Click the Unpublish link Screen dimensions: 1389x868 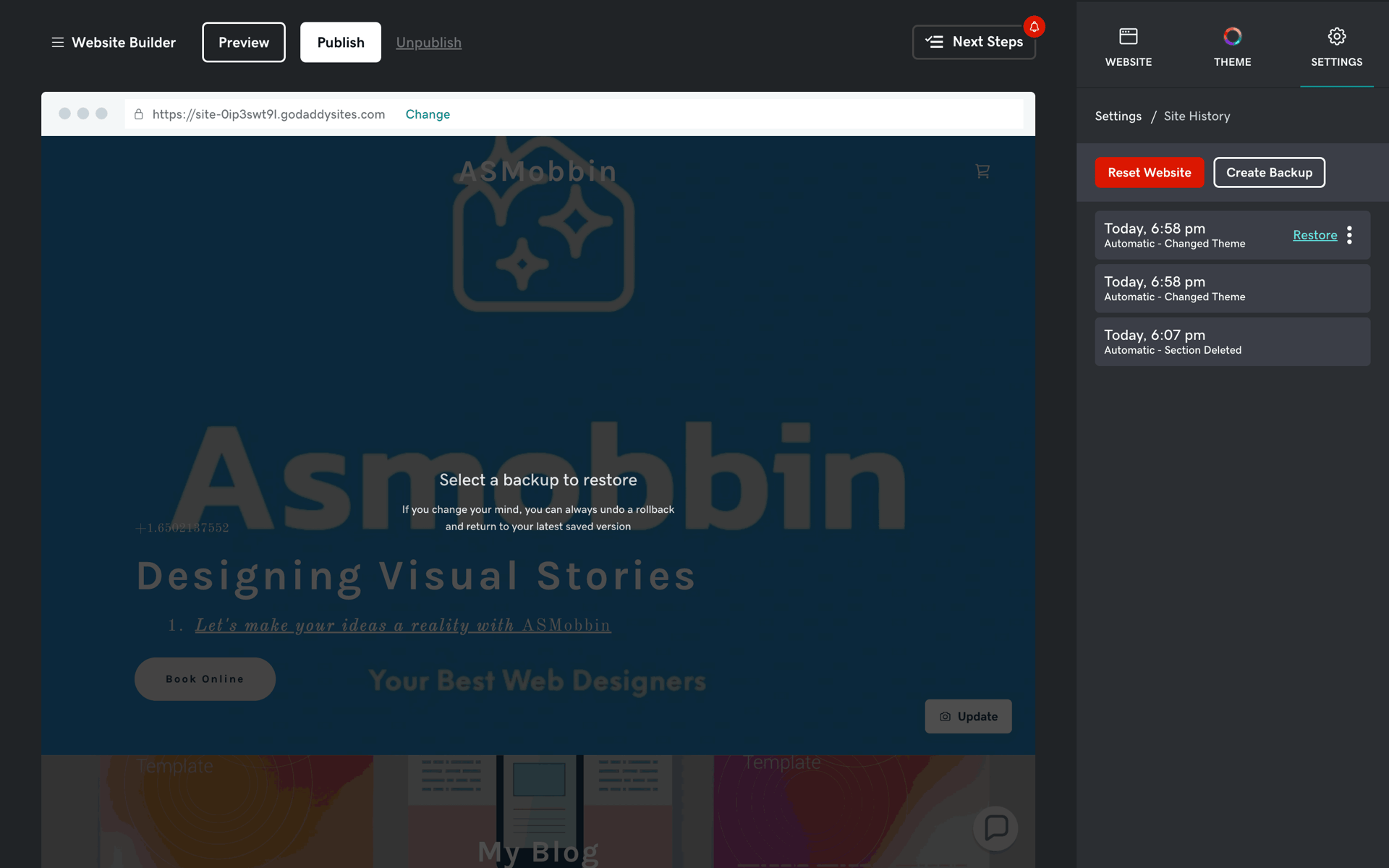coord(429,43)
